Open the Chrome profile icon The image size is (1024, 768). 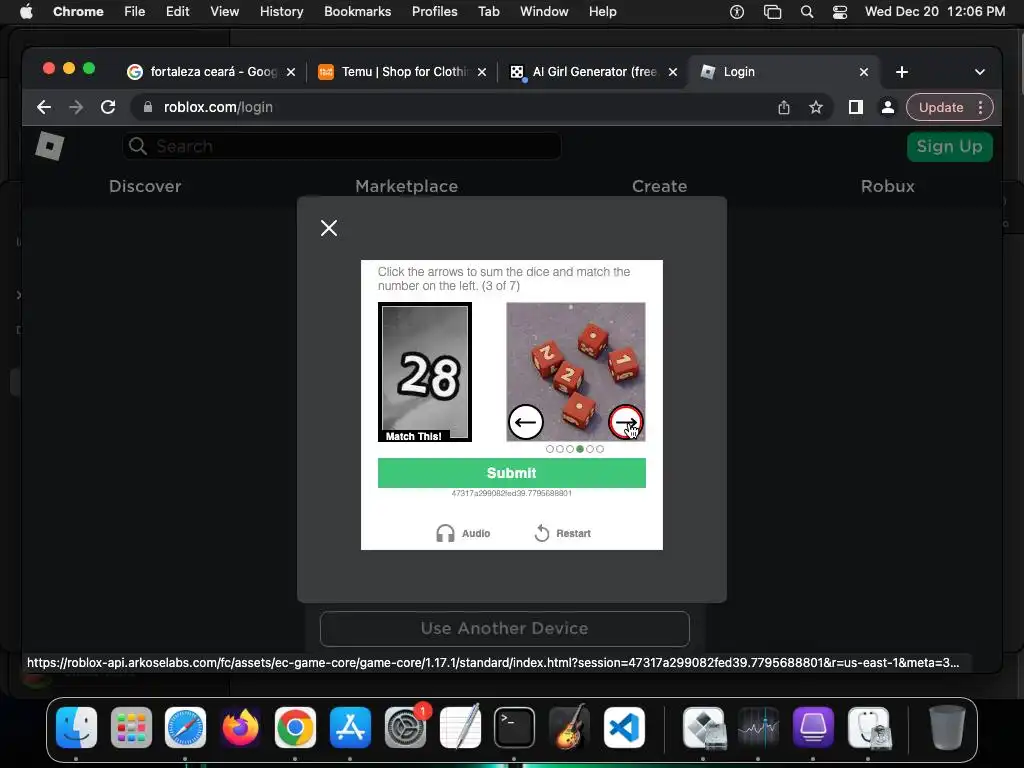pyautogui.click(x=888, y=107)
